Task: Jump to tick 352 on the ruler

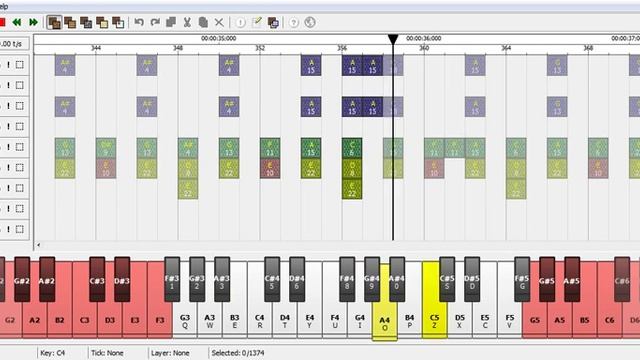Action: [260, 48]
